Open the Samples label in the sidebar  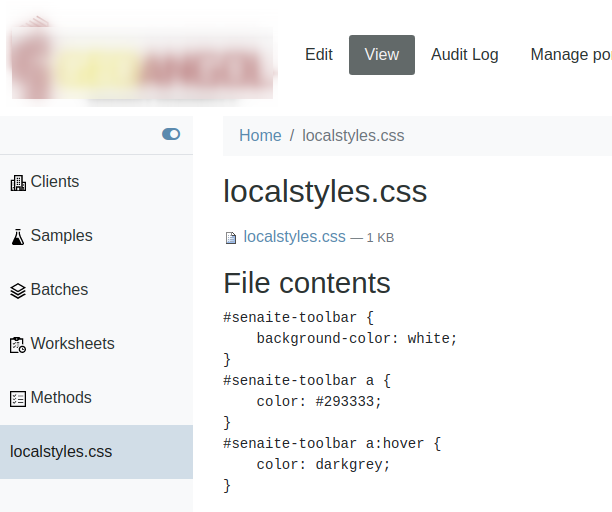(61, 236)
